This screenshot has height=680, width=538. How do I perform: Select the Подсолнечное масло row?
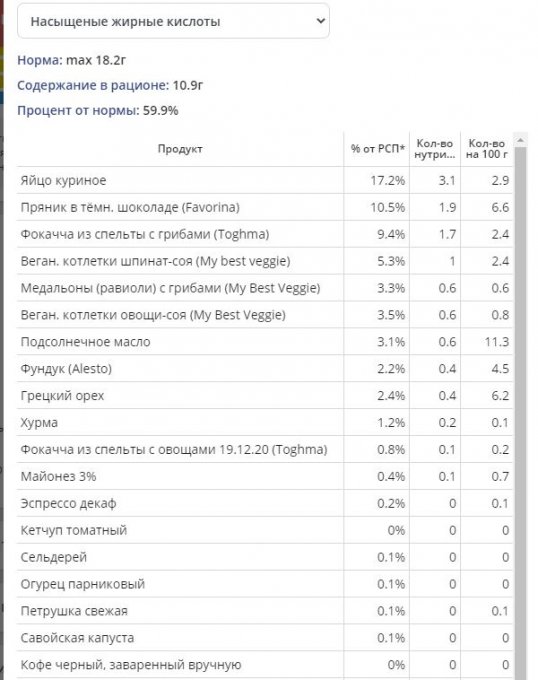point(264,342)
